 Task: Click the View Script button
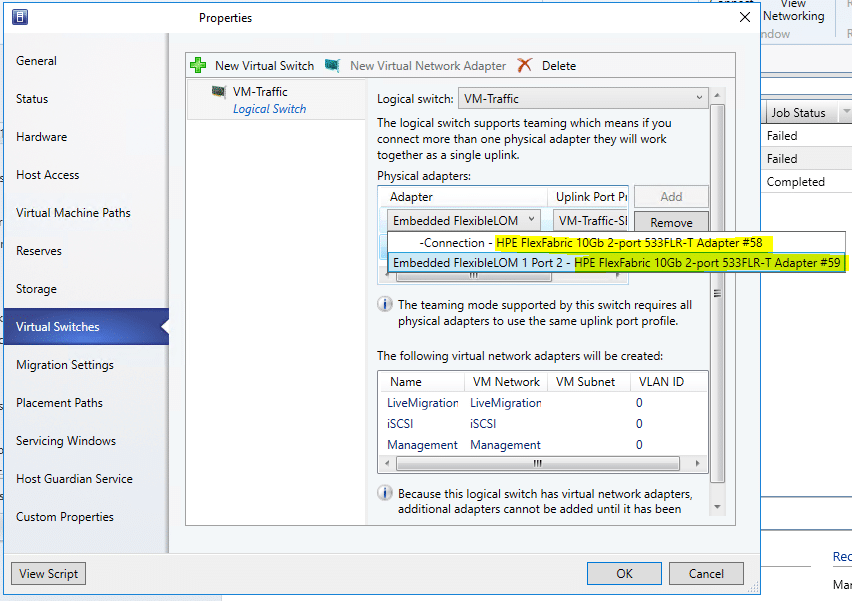(48, 573)
